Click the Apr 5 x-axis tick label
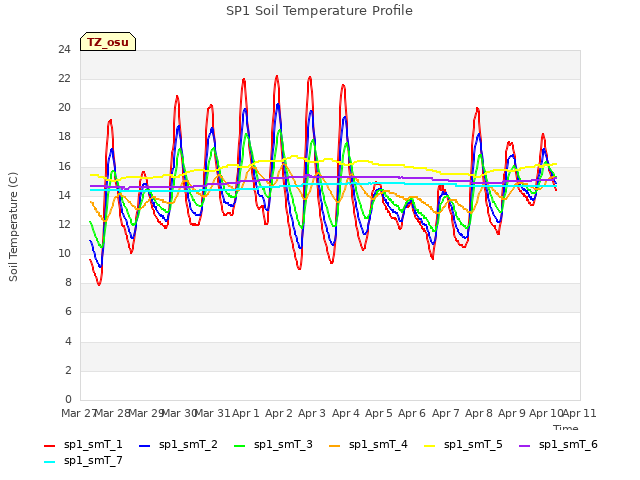Screen dimensions: 640x480 coord(379,413)
